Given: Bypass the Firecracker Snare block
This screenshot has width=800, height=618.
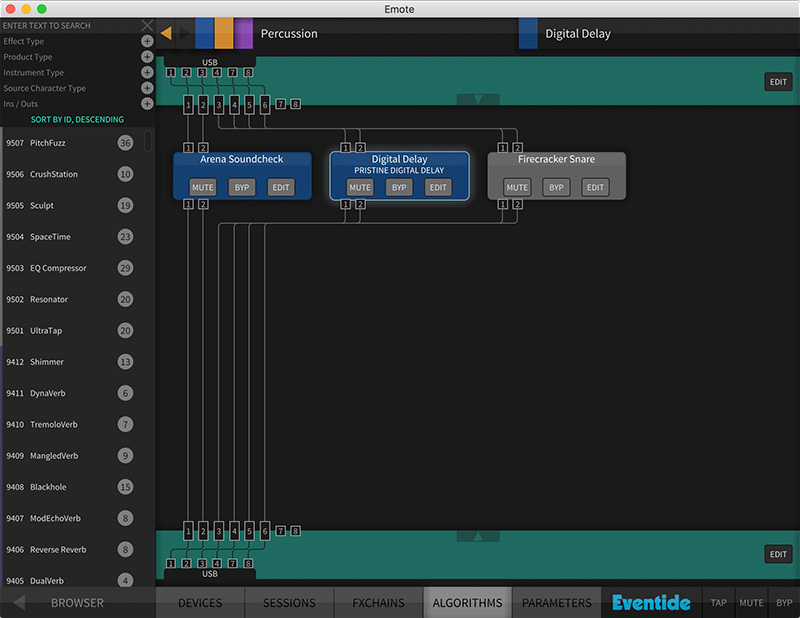Looking at the screenshot, I should 556,187.
